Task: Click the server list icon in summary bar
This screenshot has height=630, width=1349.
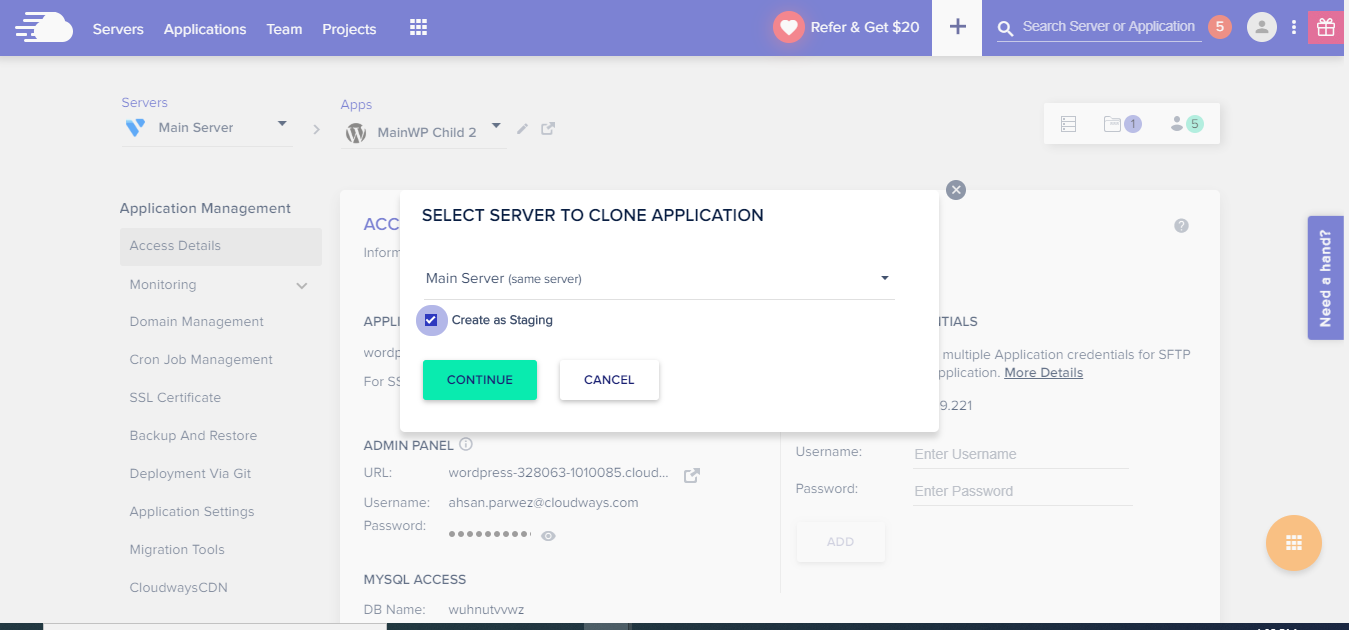Action: point(1068,124)
